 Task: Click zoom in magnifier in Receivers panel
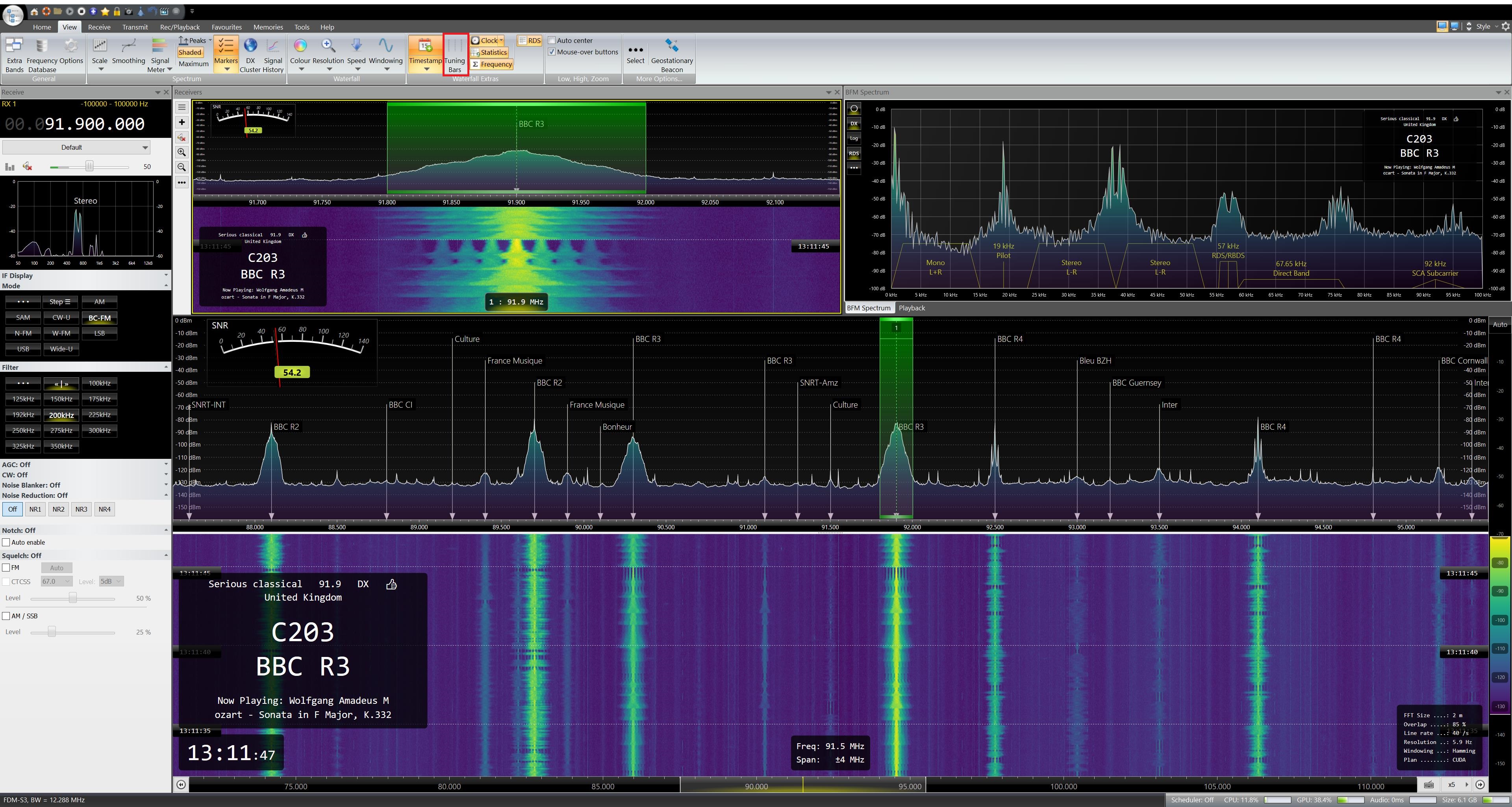(182, 152)
